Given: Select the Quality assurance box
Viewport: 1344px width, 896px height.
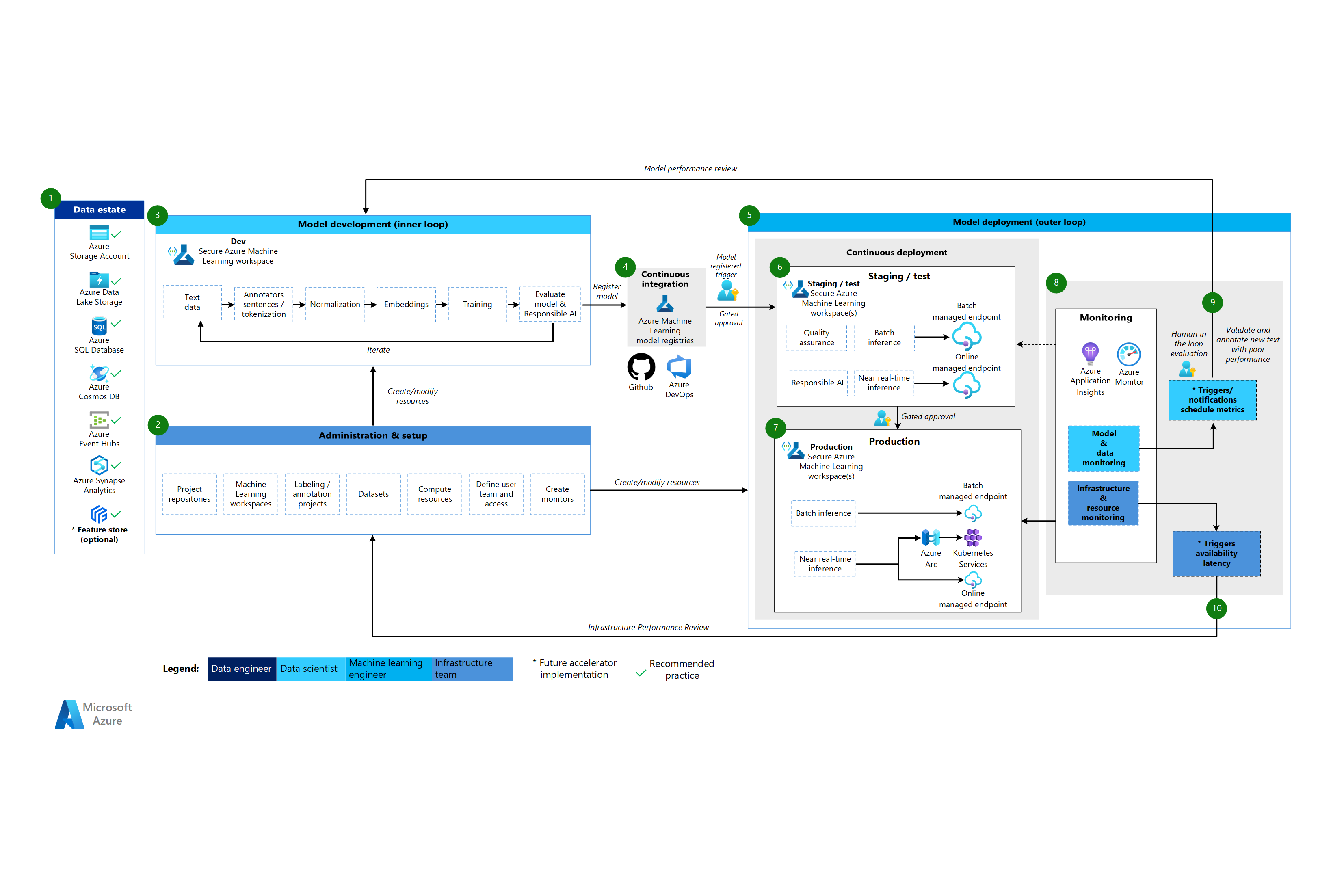Looking at the screenshot, I should click(816, 338).
